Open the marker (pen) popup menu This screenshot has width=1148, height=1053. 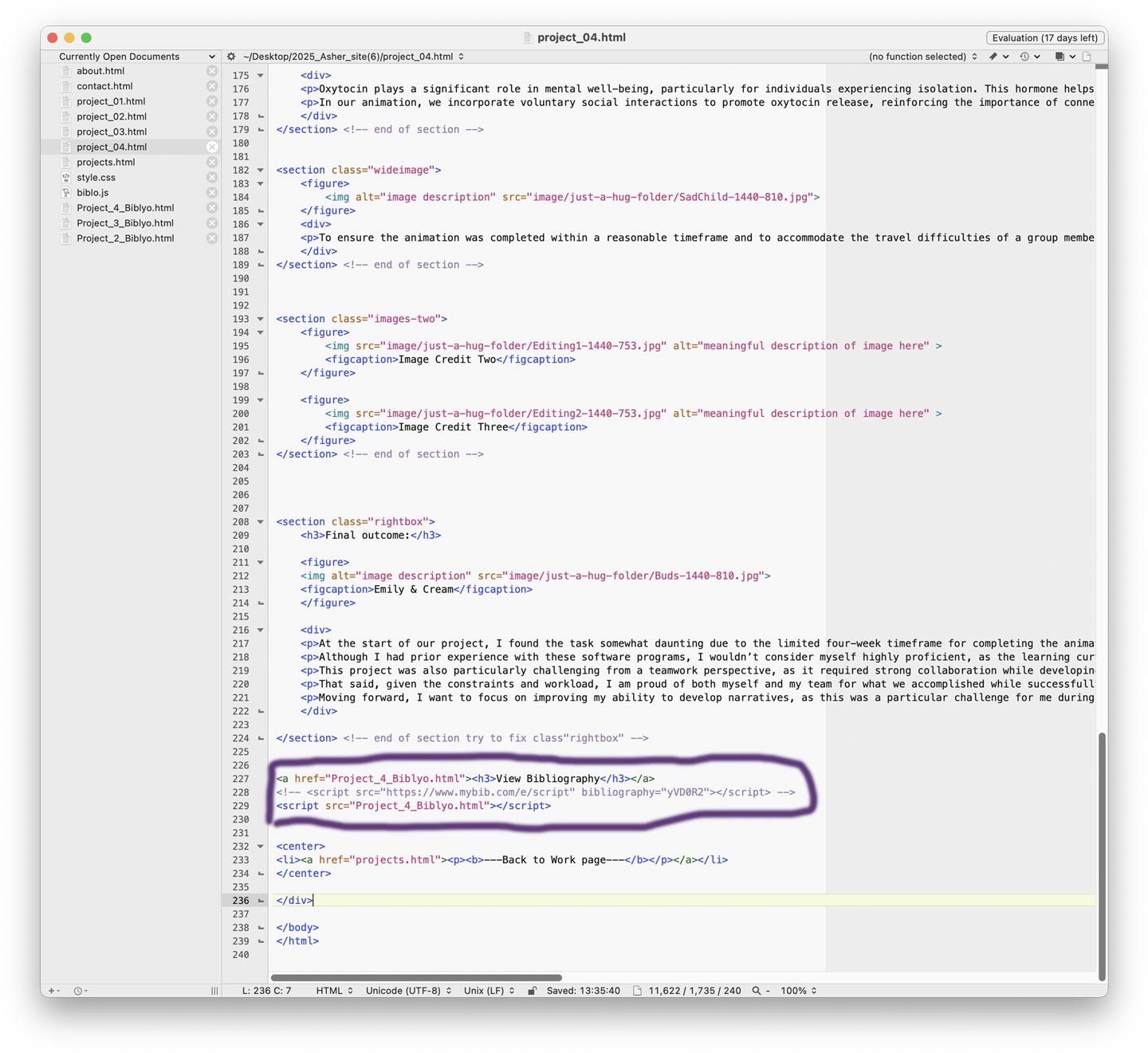pyautogui.click(x=998, y=57)
